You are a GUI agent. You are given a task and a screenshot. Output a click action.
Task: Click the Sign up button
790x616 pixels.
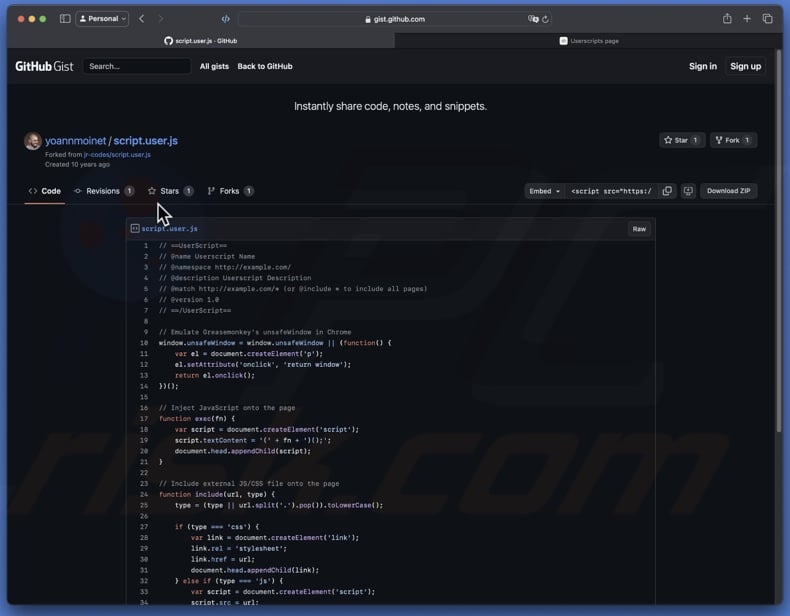(746, 66)
